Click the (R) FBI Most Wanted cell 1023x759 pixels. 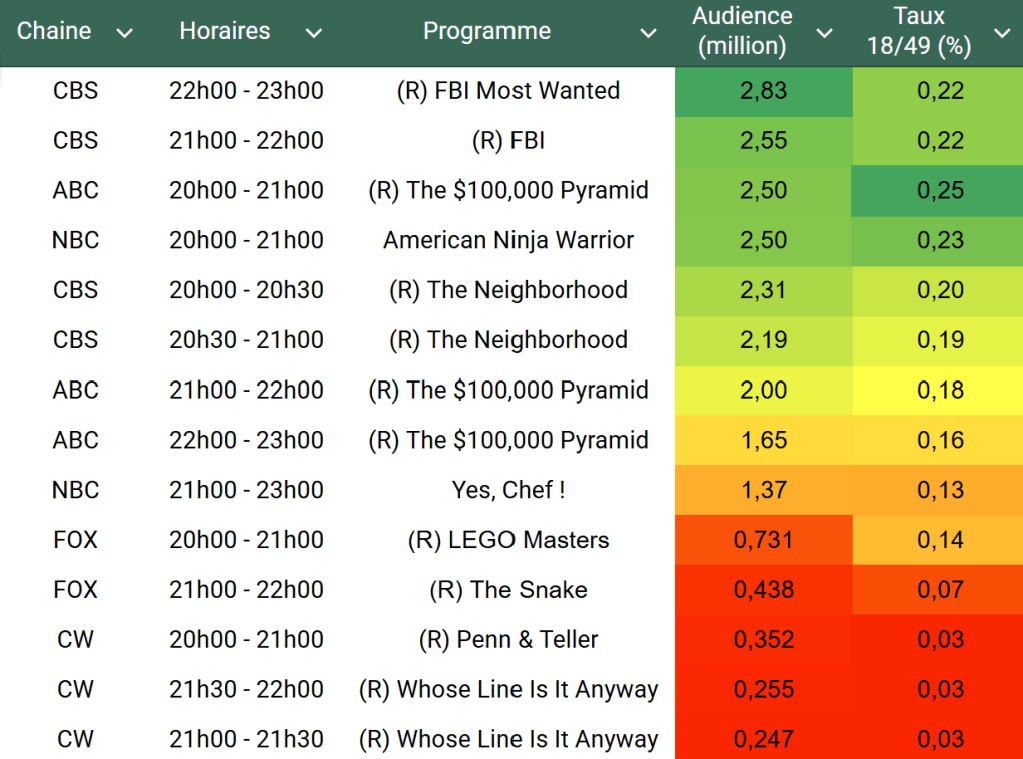(x=508, y=90)
